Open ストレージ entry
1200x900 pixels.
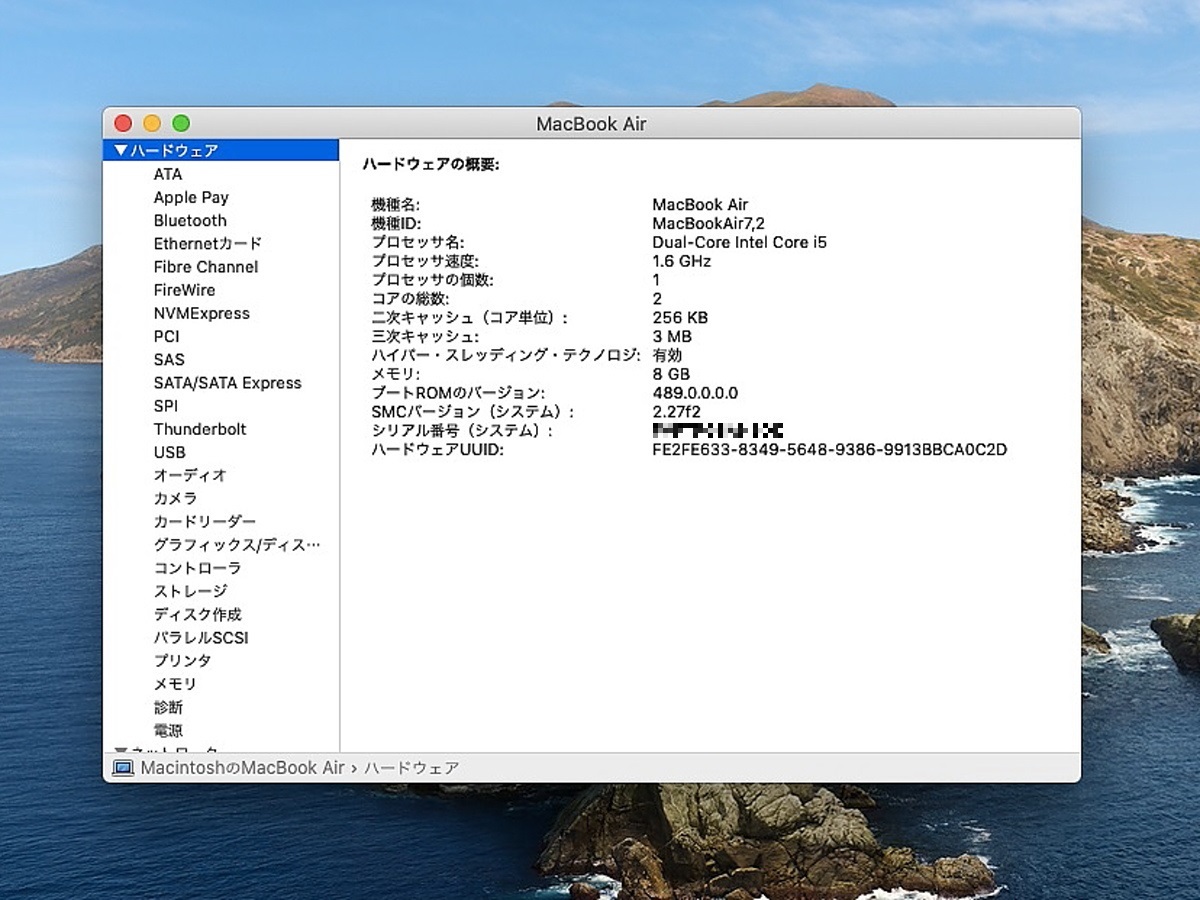190,591
